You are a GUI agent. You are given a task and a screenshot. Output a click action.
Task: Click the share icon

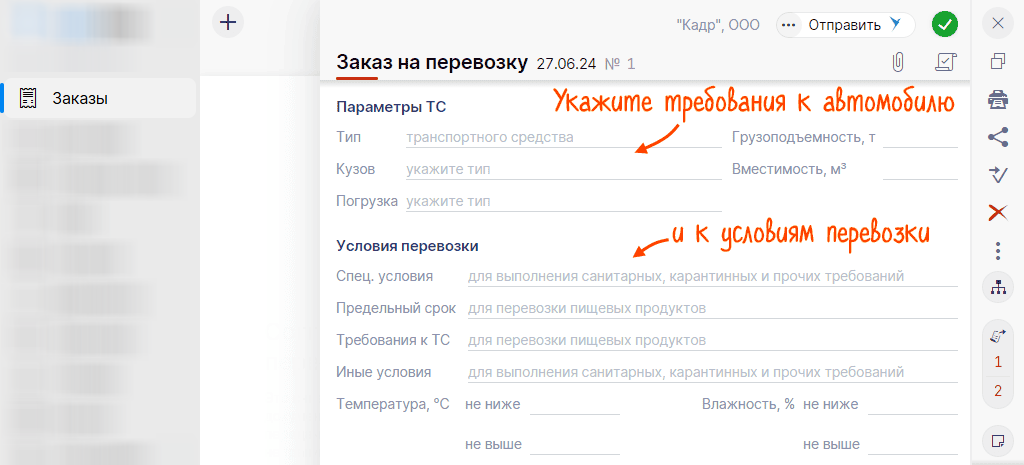997,137
